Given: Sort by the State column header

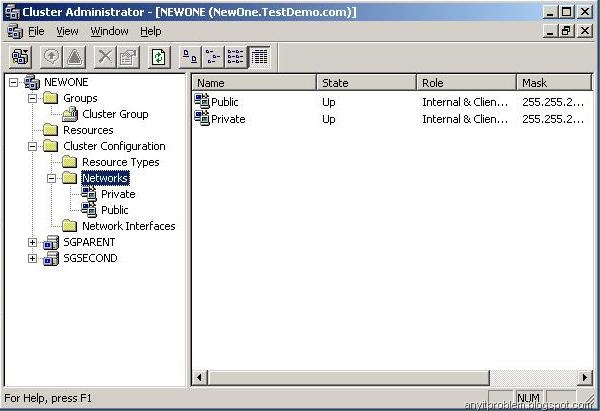Looking at the screenshot, I should coord(367,83).
